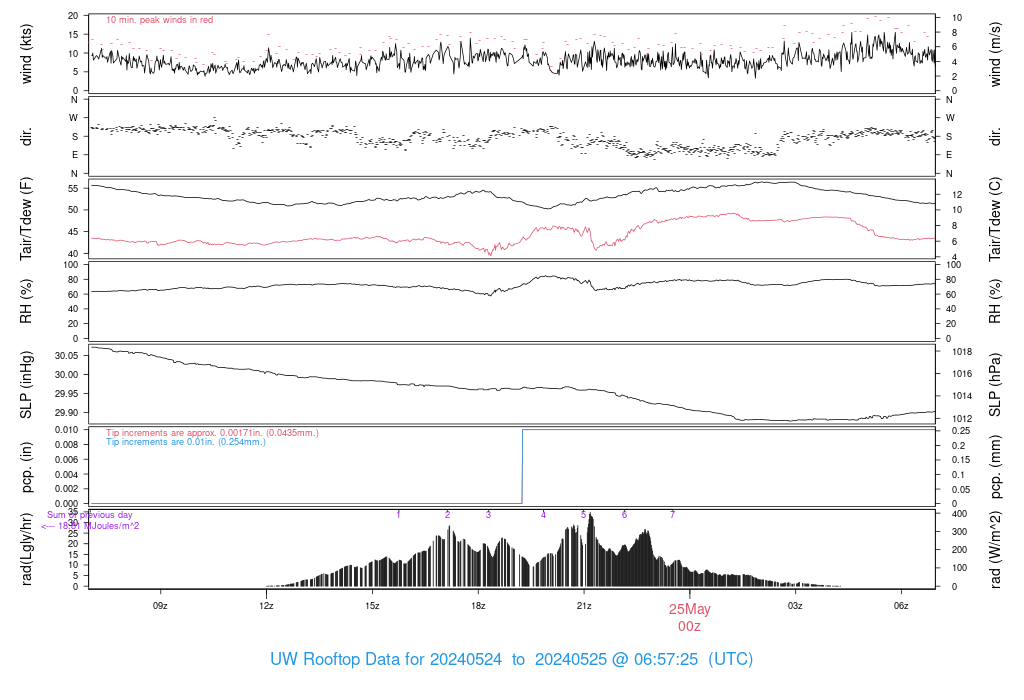
Task: Click the 'wind (m/s)' axis label
Action: point(995,54)
